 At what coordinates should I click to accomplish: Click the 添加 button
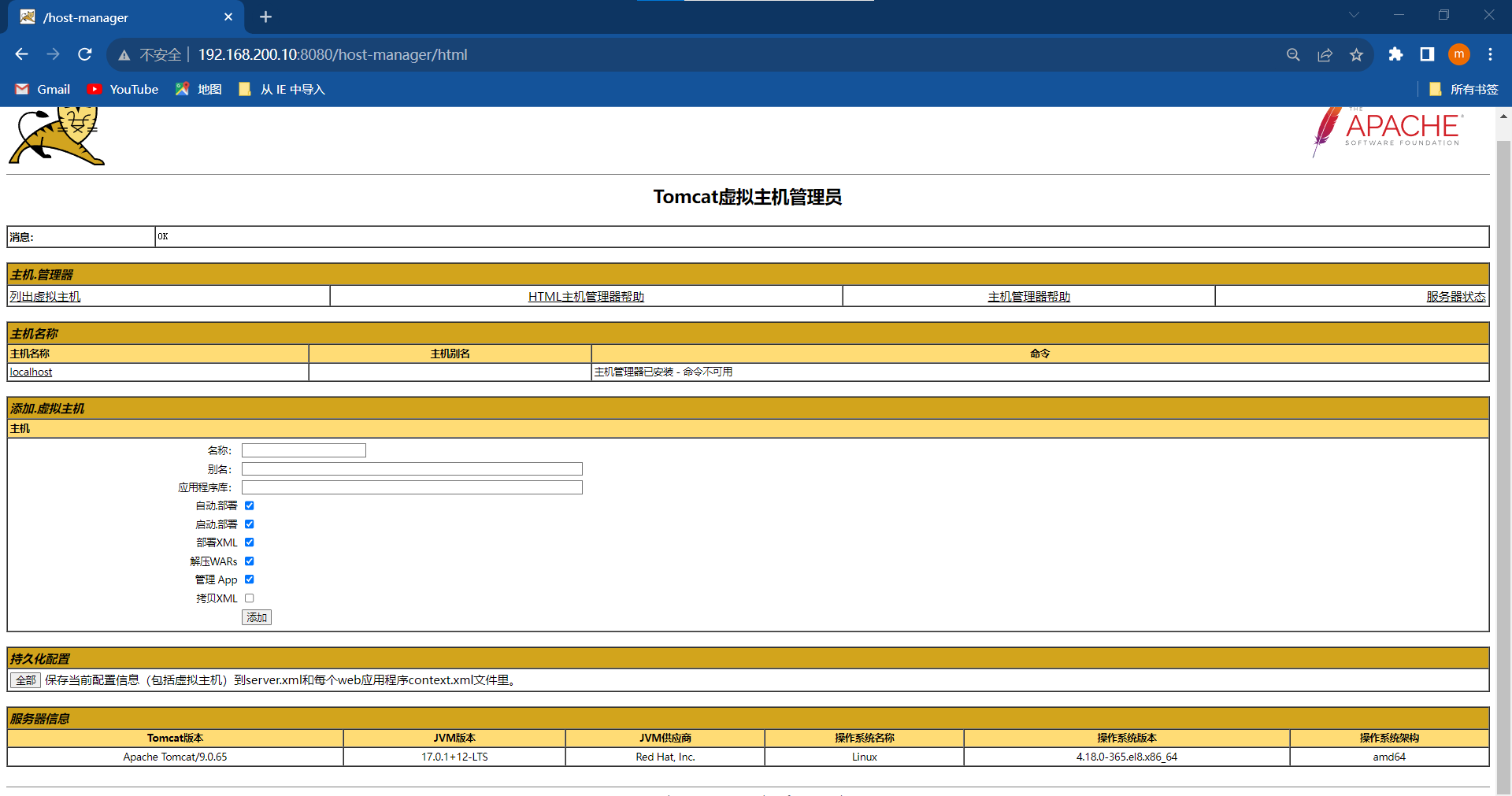tap(257, 617)
